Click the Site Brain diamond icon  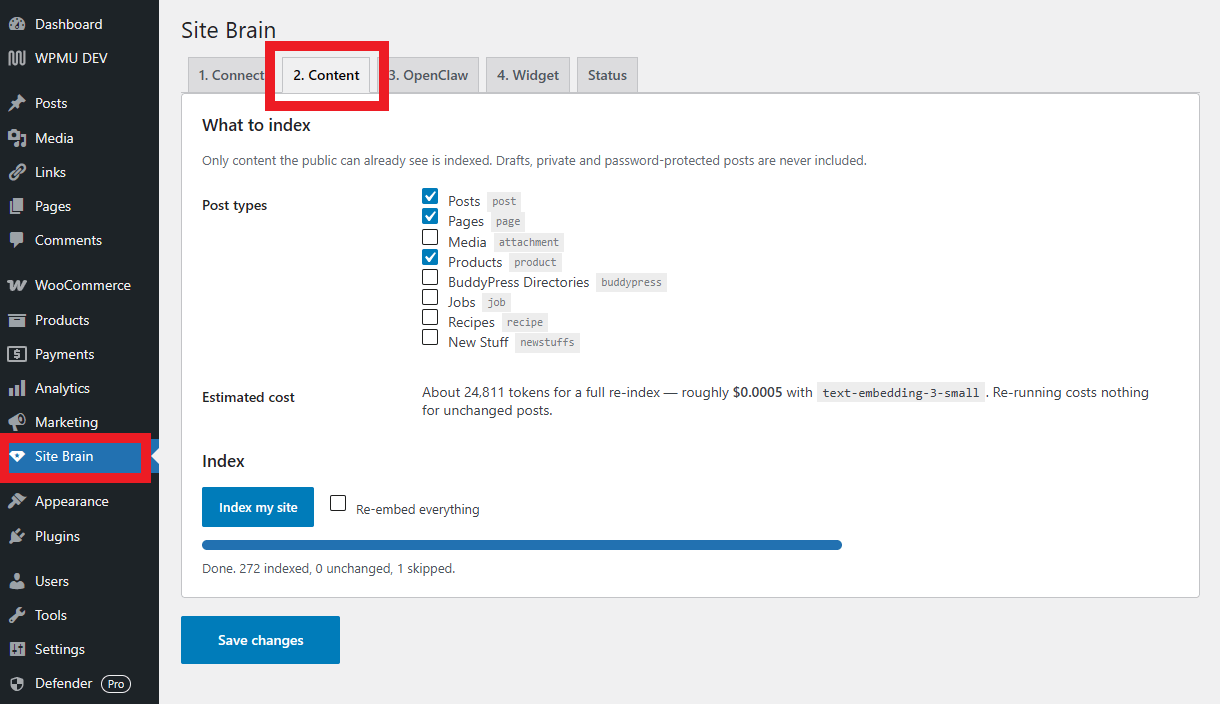tap(17, 456)
